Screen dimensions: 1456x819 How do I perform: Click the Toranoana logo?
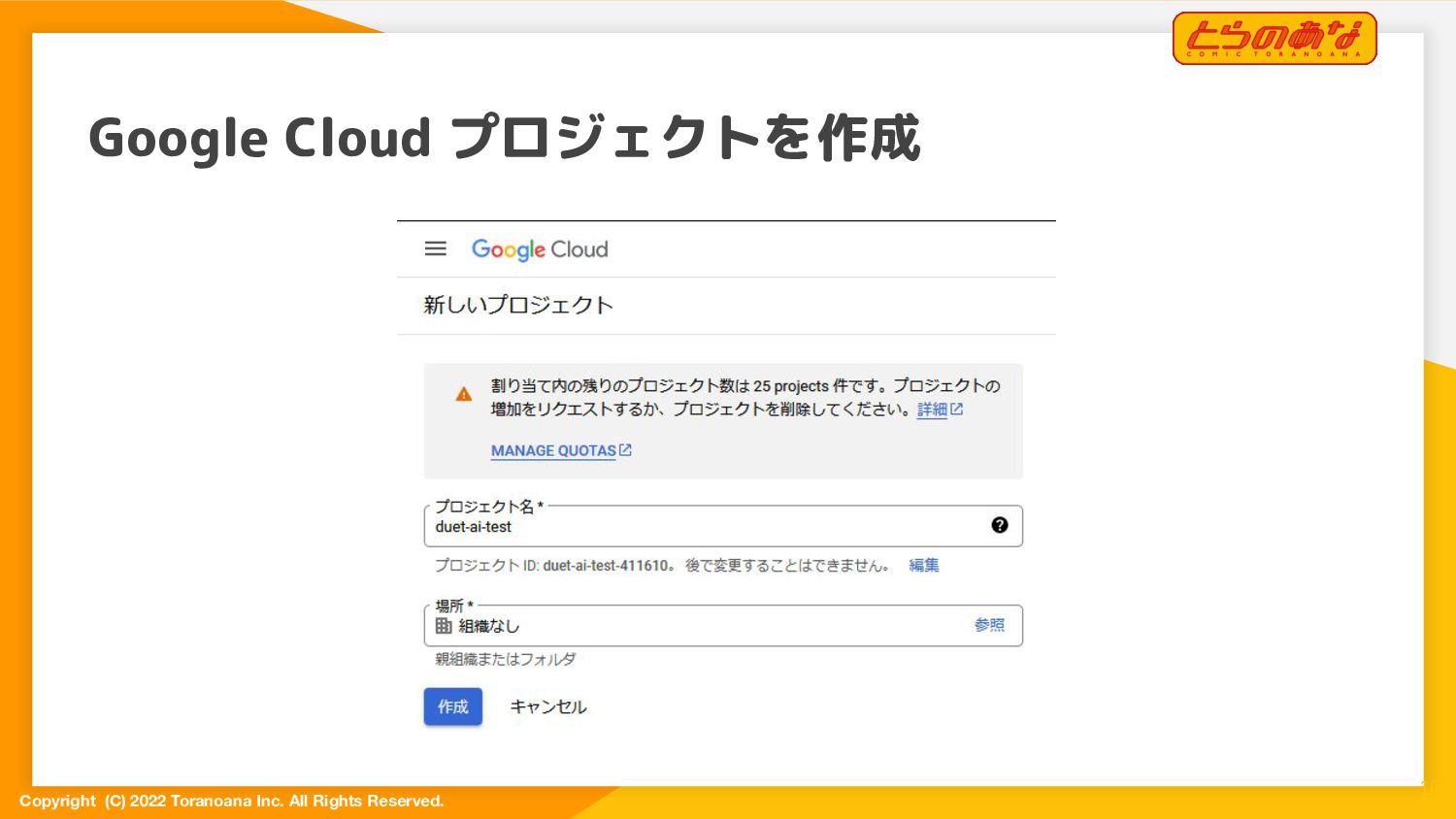(1274, 39)
